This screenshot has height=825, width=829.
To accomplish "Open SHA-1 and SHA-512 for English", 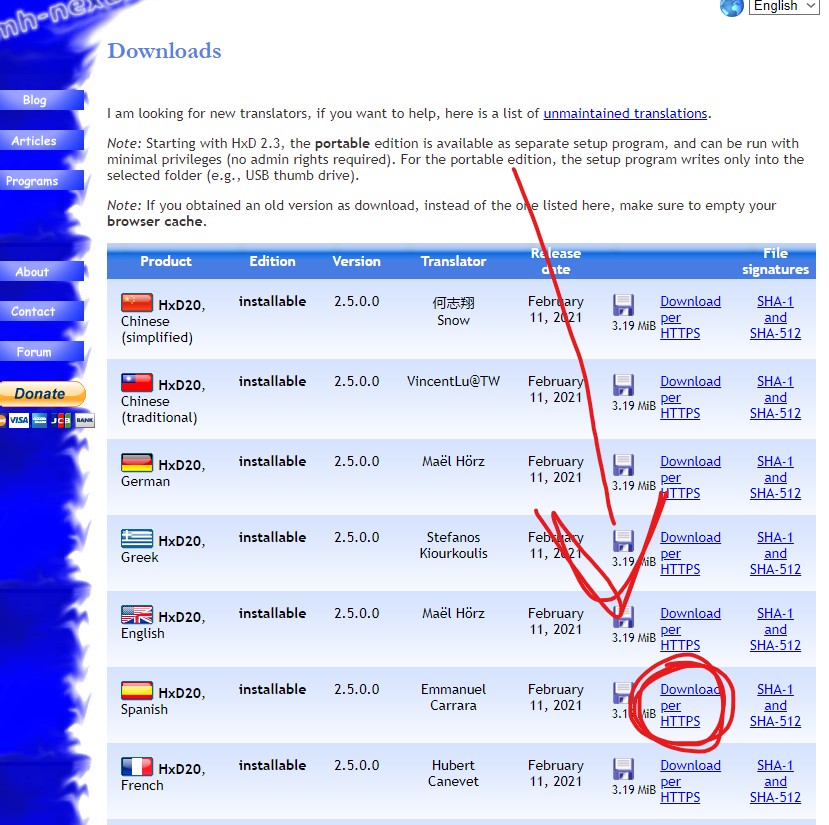I will click(x=775, y=629).
